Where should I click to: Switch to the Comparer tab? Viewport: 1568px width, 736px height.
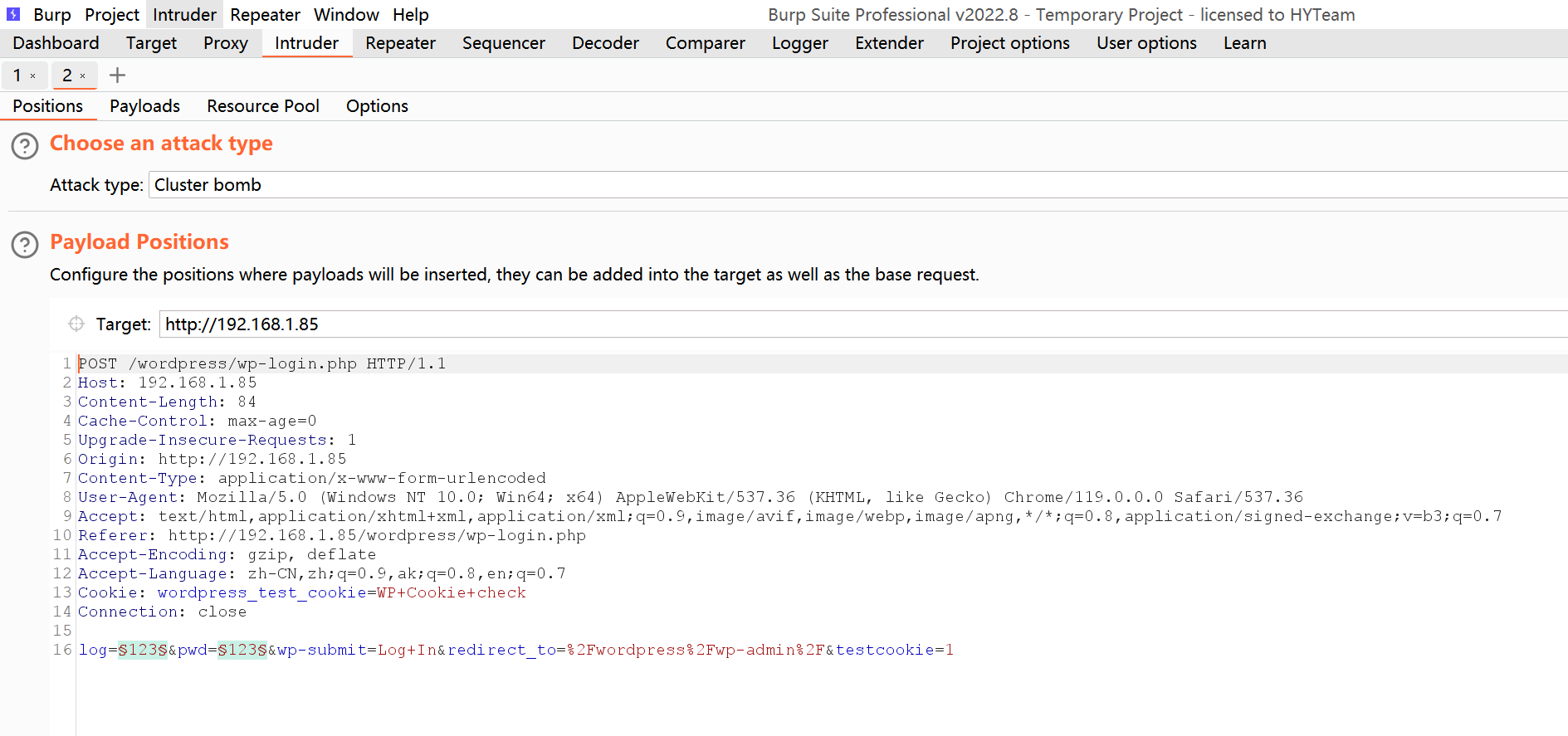pyautogui.click(x=706, y=43)
